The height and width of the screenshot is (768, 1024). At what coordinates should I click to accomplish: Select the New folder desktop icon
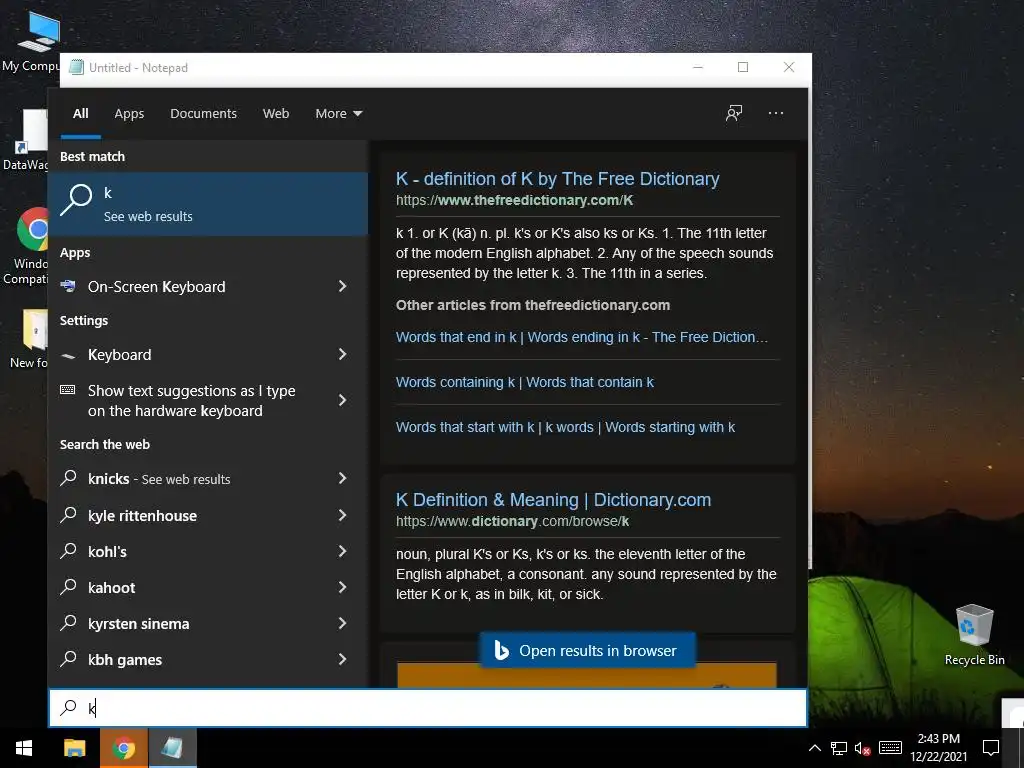click(27, 339)
